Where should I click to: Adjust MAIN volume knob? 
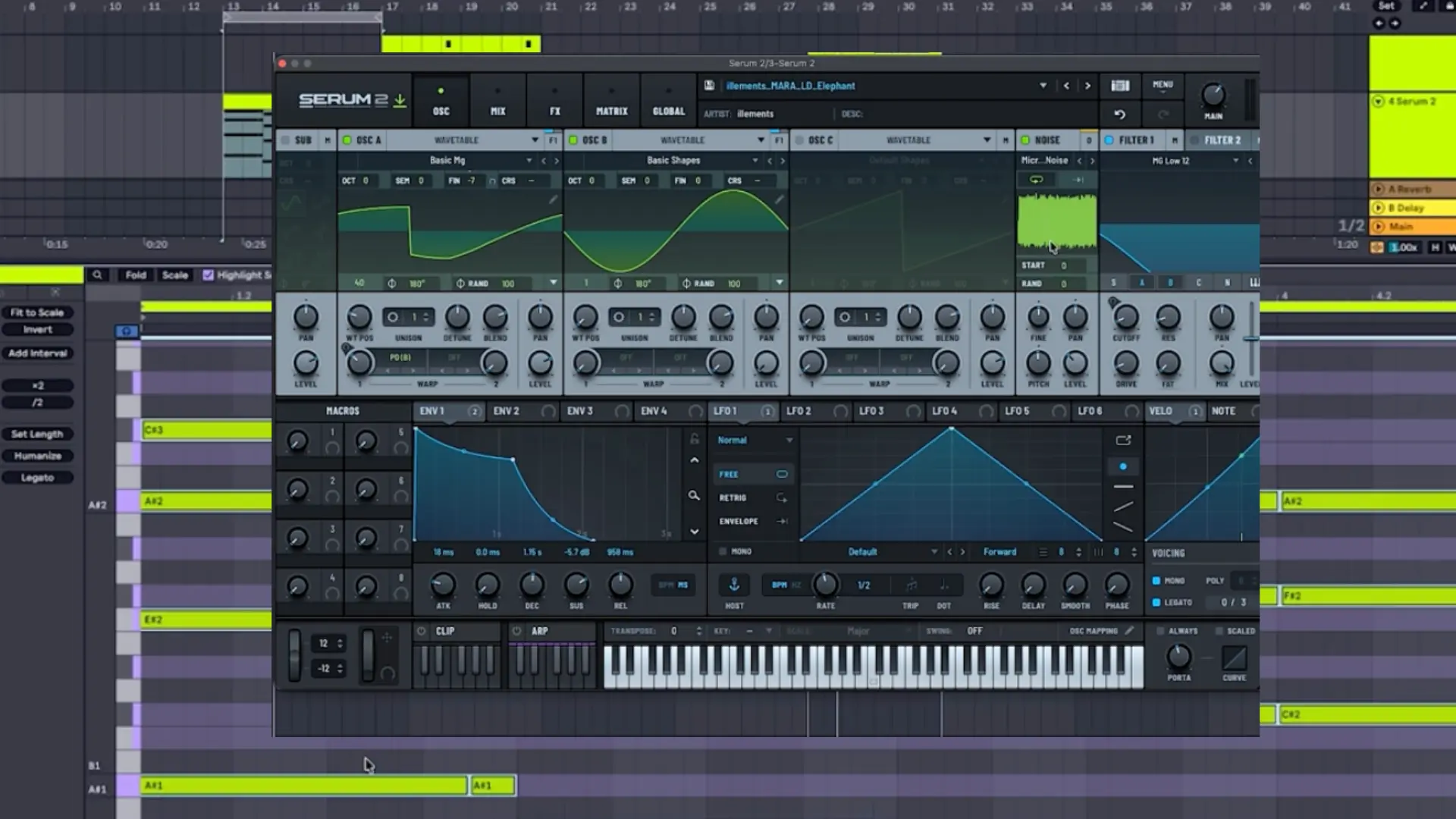[x=1213, y=96]
